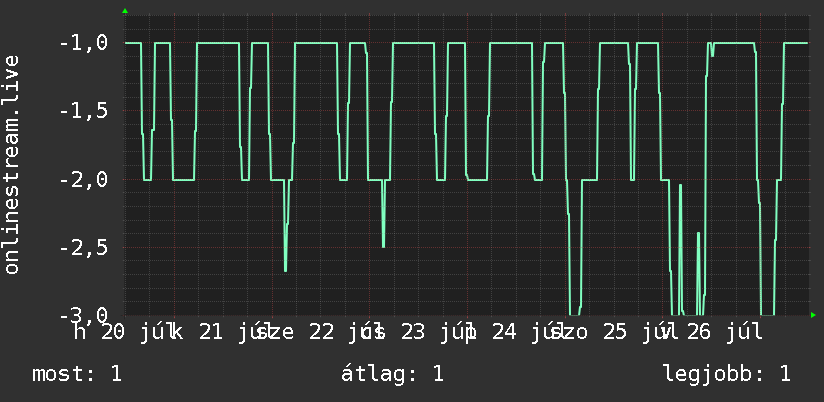Select the -1,0 y-axis label

click(x=84, y=43)
